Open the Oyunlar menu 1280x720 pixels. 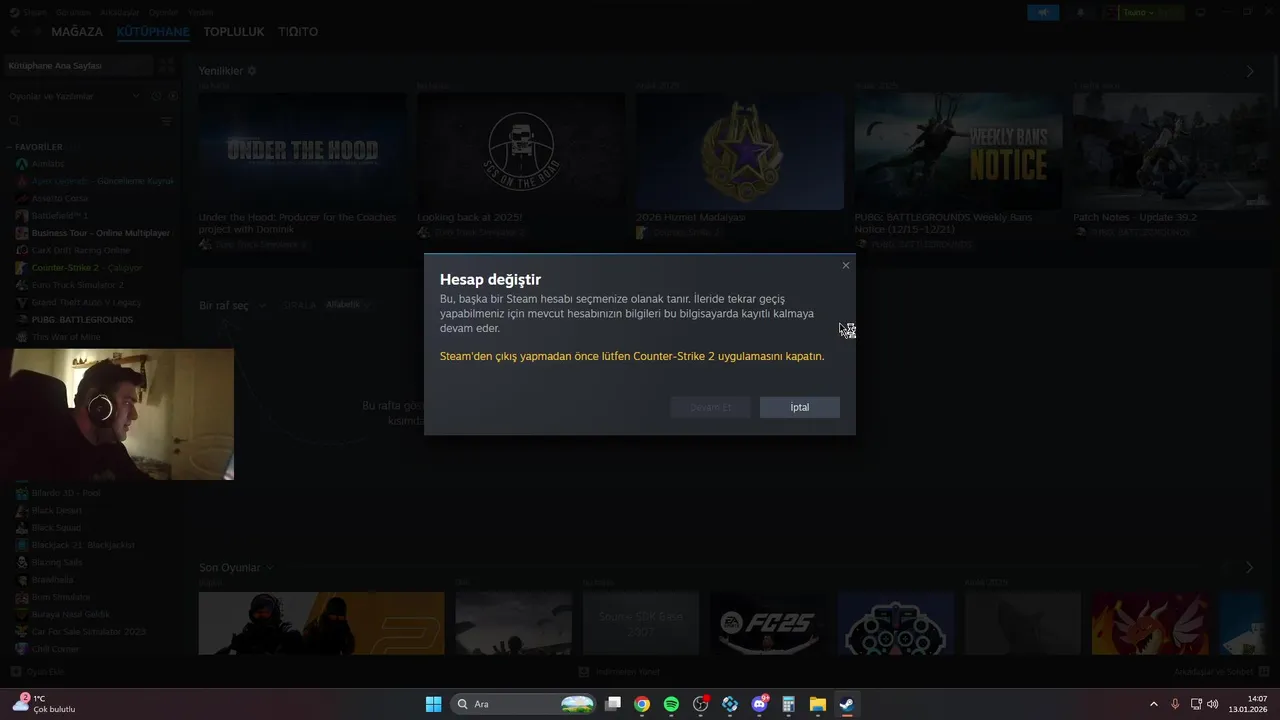point(163,12)
